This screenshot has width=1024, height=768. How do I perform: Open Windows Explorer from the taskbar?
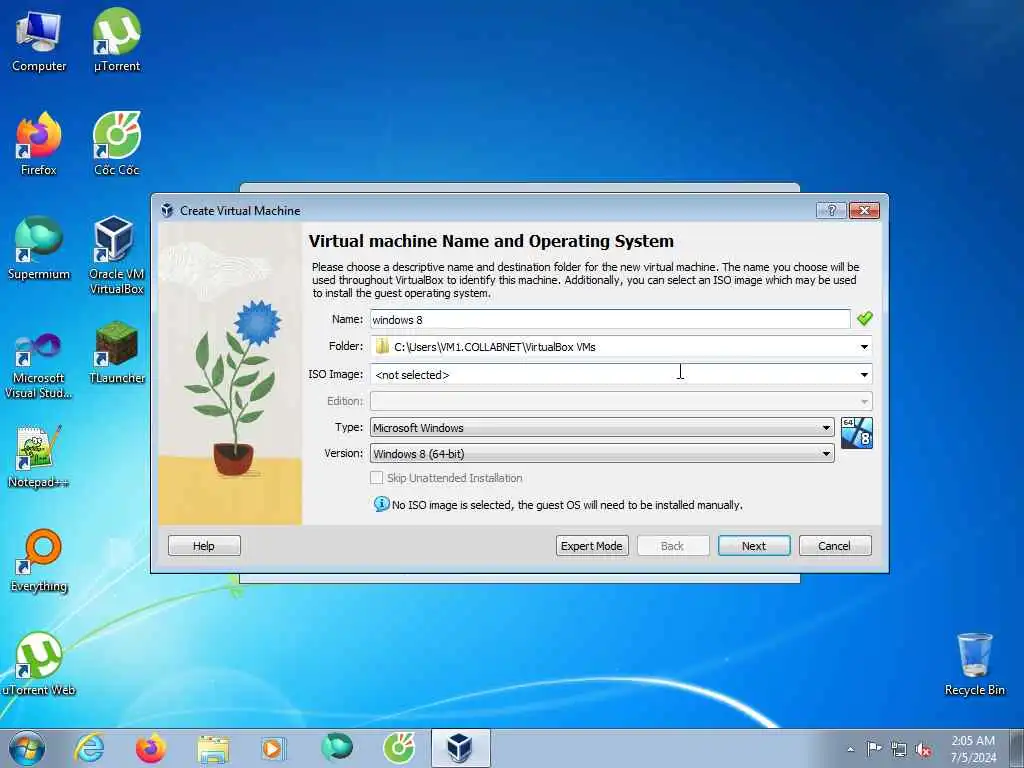[x=213, y=750]
